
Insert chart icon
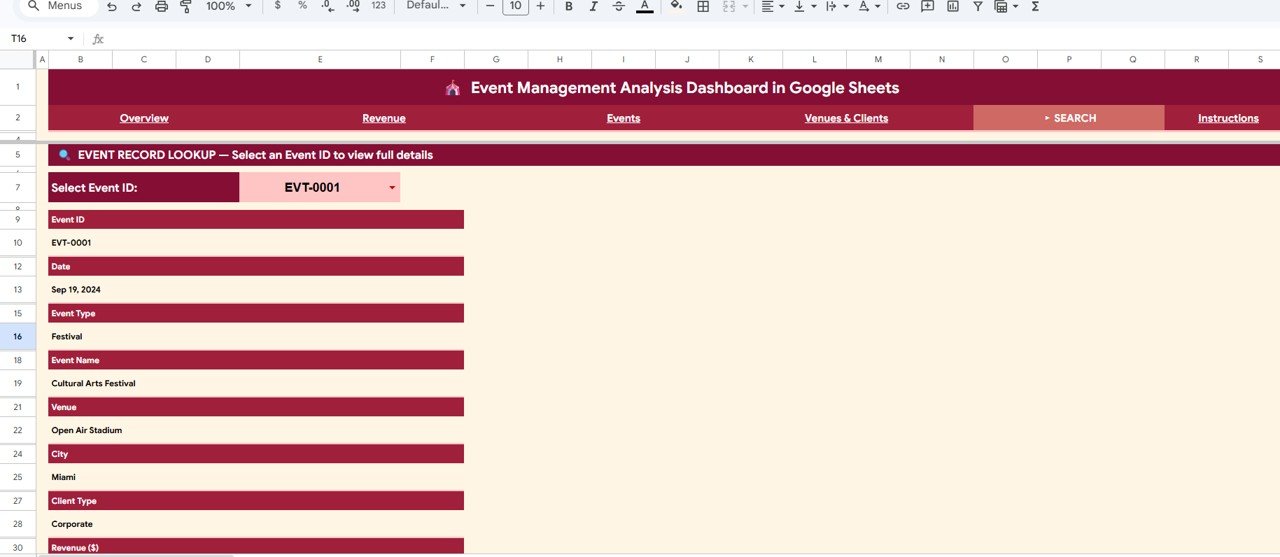953,6
